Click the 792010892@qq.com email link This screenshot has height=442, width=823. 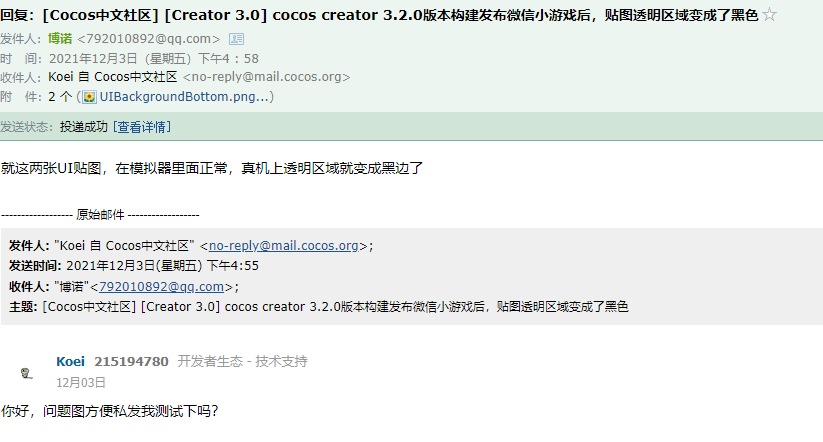161,287
